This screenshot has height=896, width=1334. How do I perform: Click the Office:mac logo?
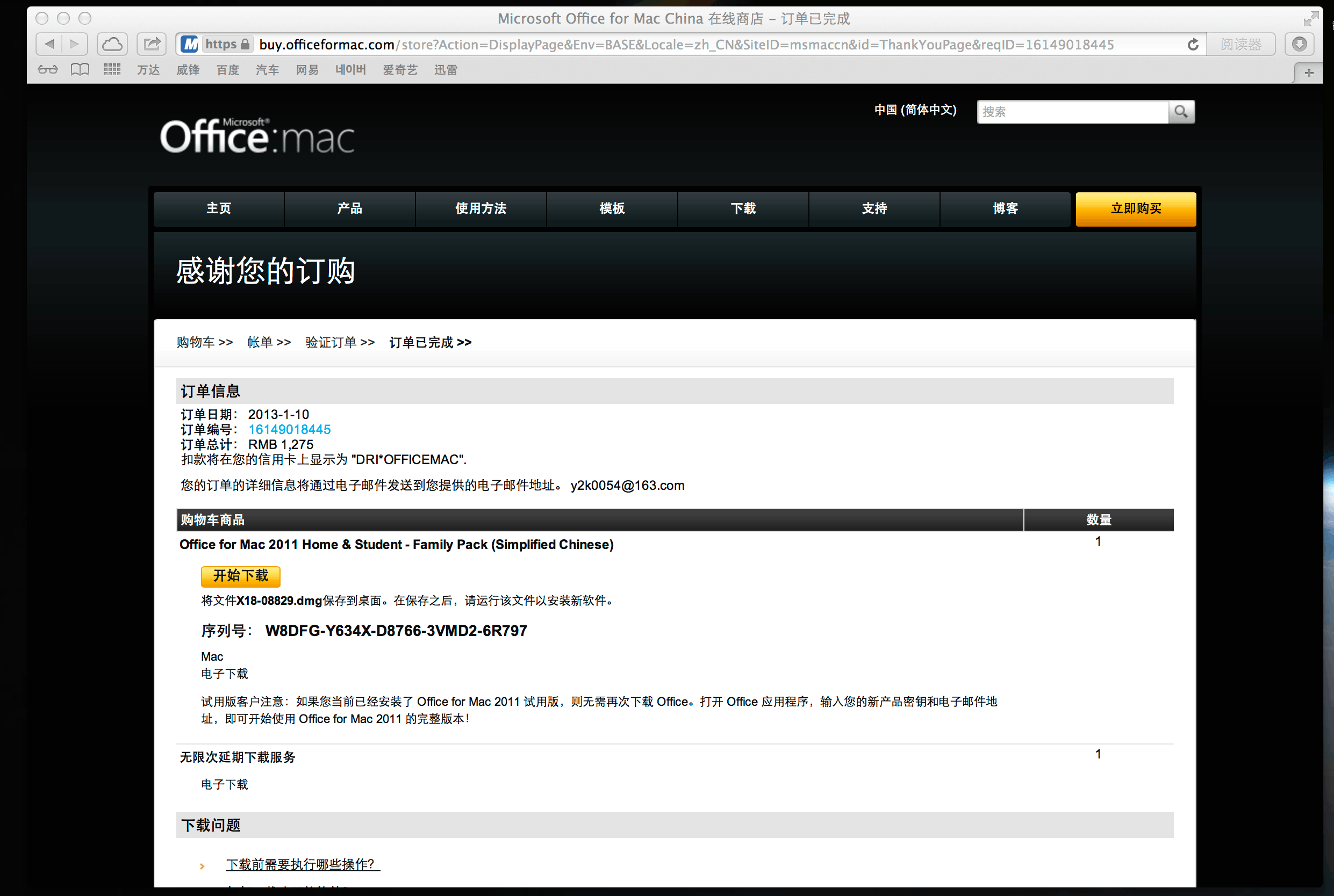pos(257,136)
